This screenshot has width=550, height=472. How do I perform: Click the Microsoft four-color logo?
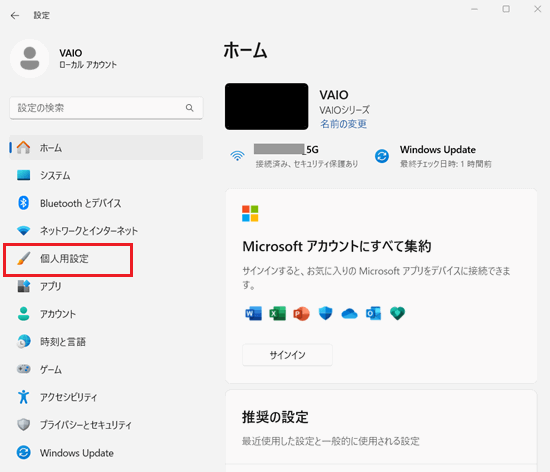tap(250, 214)
